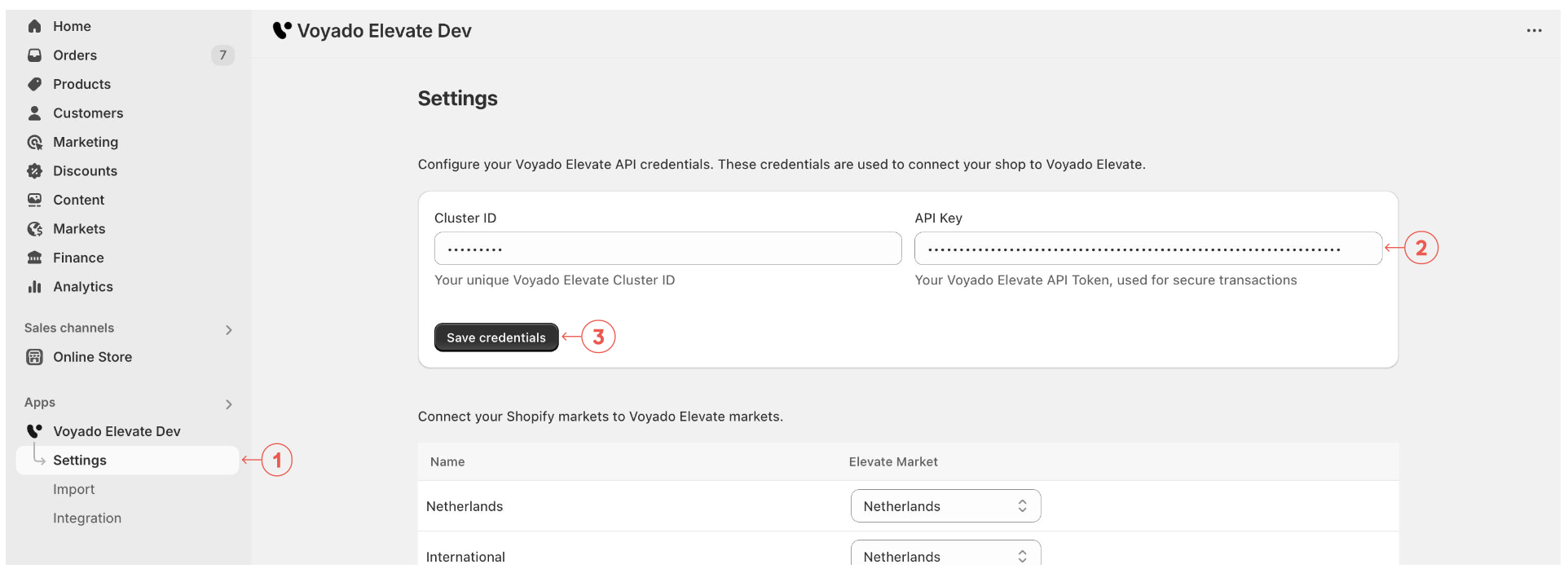The image size is (1568, 569).
Task: Open Elevate Market dropdown for International row
Action: click(x=945, y=555)
